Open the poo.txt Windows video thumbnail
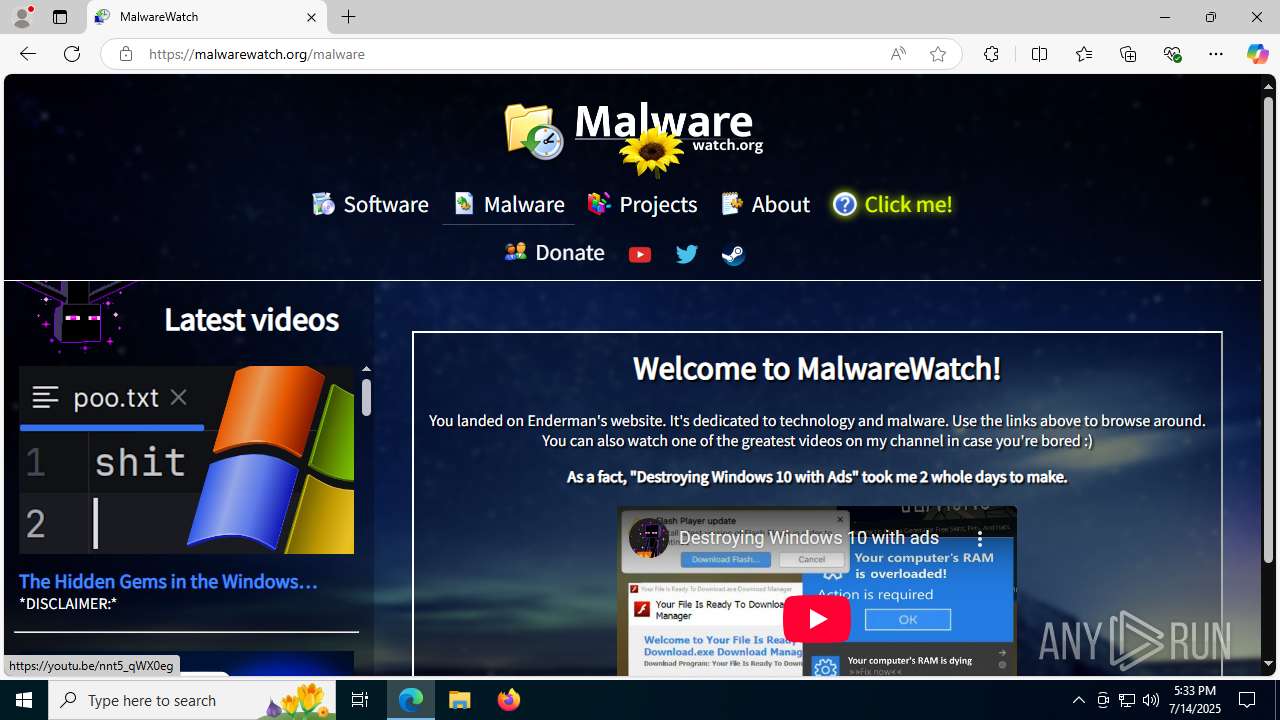Image resolution: width=1280 pixels, height=720 pixels. (x=186, y=460)
